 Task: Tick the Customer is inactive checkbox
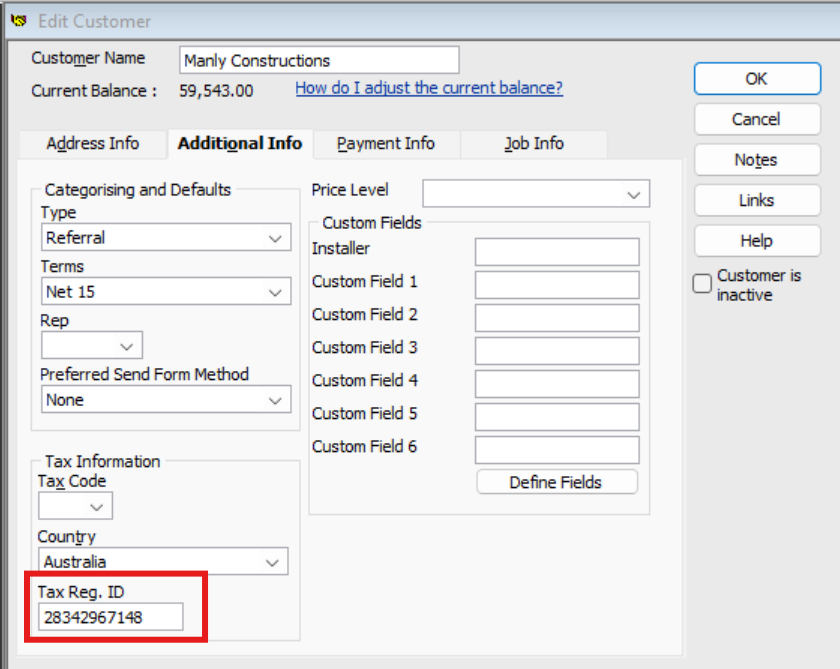pos(702,283)
